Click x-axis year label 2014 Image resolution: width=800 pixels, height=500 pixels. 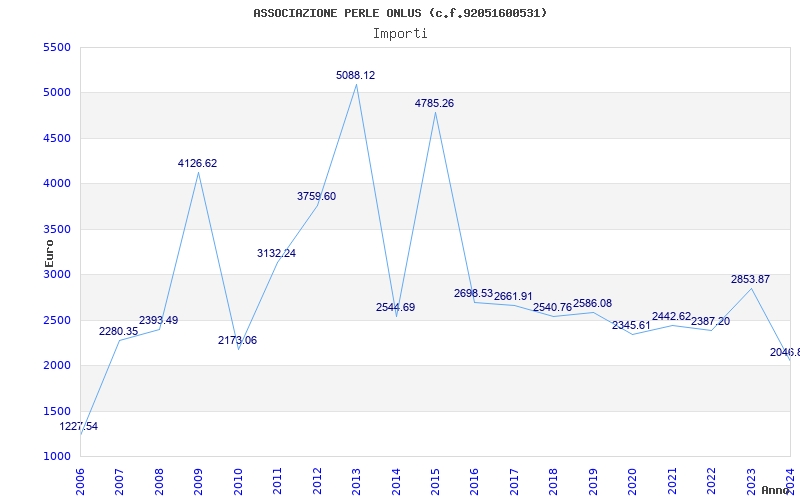pos(395,482)
